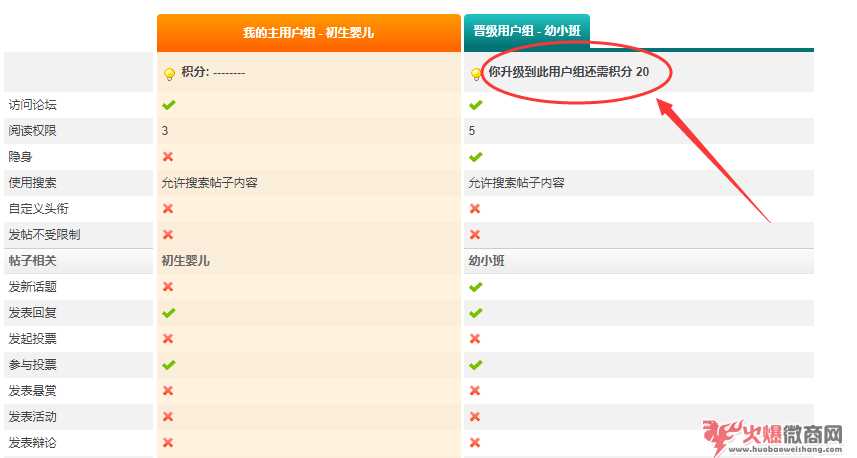
Task: Click the red cross for 发表活动 in the 幼小班 column
Action: click(x=475, y=416)
